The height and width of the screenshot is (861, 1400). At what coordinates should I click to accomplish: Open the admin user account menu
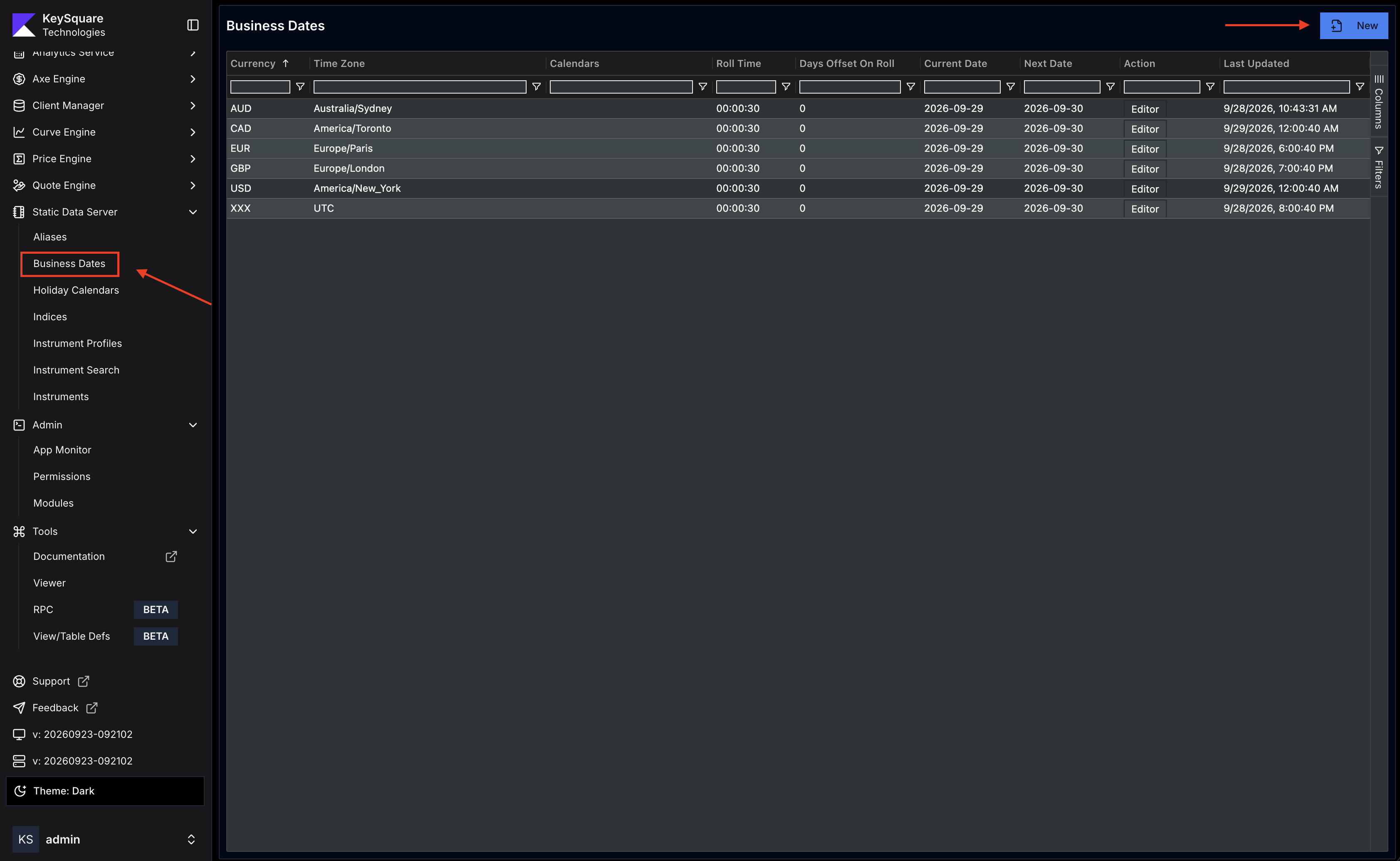105,839
